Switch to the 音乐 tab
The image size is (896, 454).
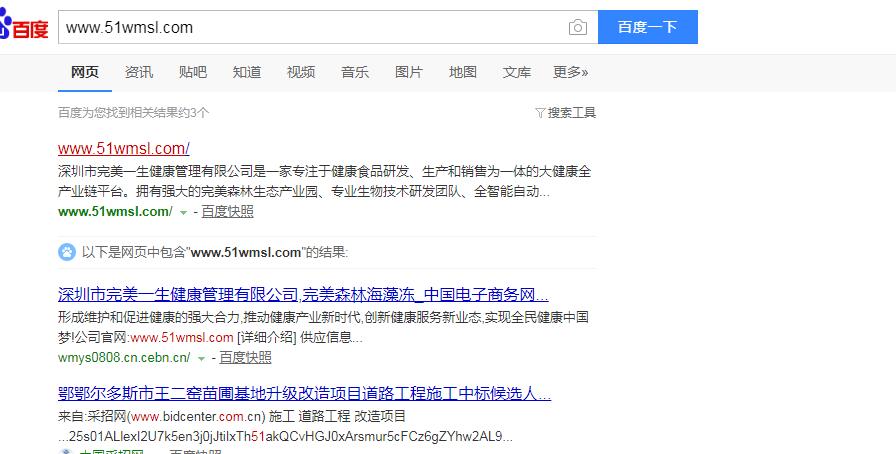[x=355, y=72]
